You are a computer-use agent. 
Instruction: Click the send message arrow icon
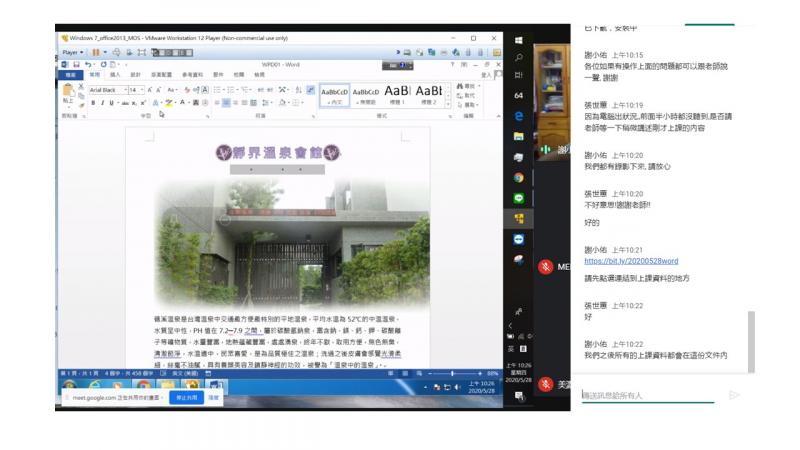pyautogui.click(x=735, y=395)
